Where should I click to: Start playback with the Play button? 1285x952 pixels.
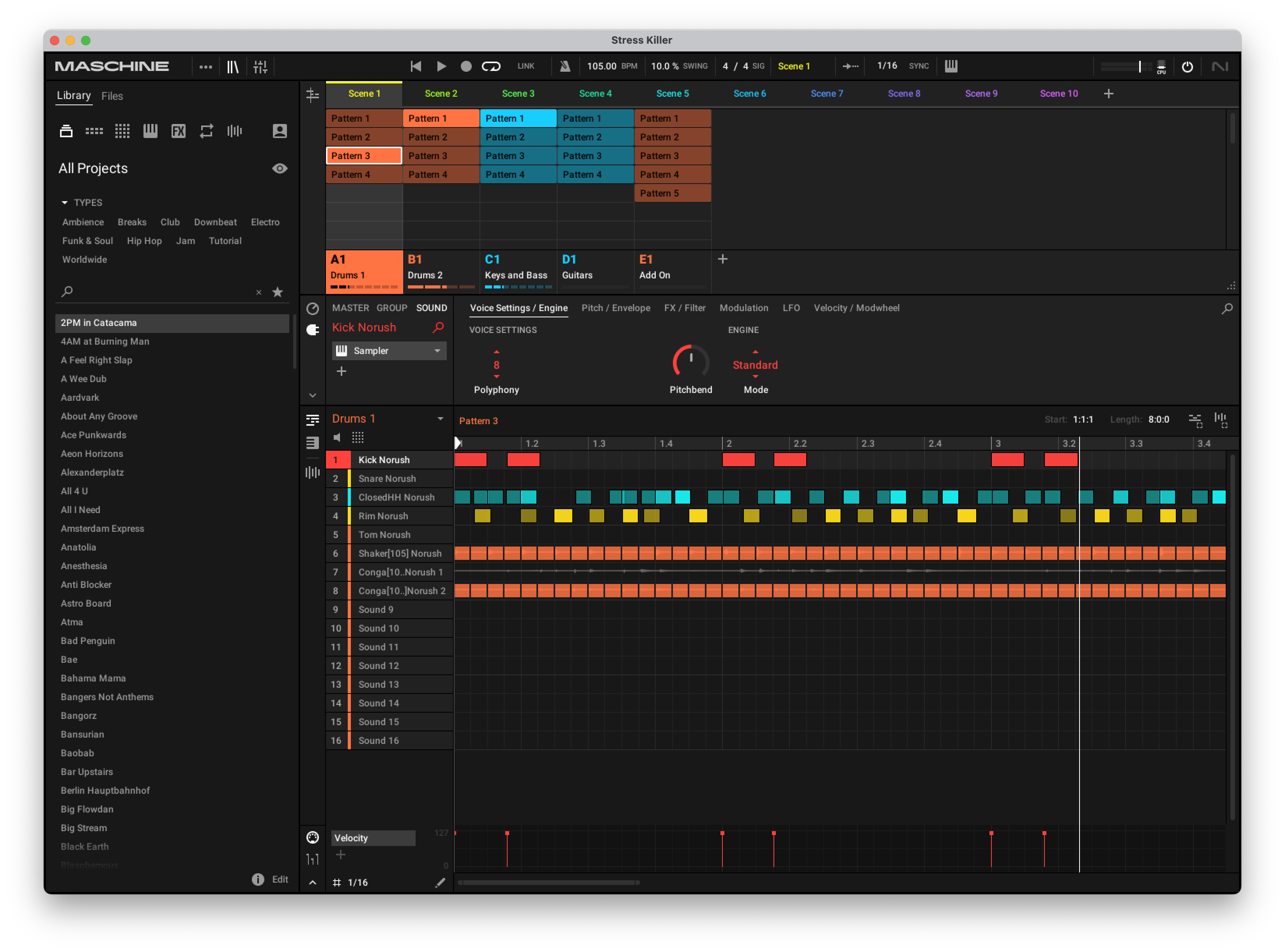(441, 66)
